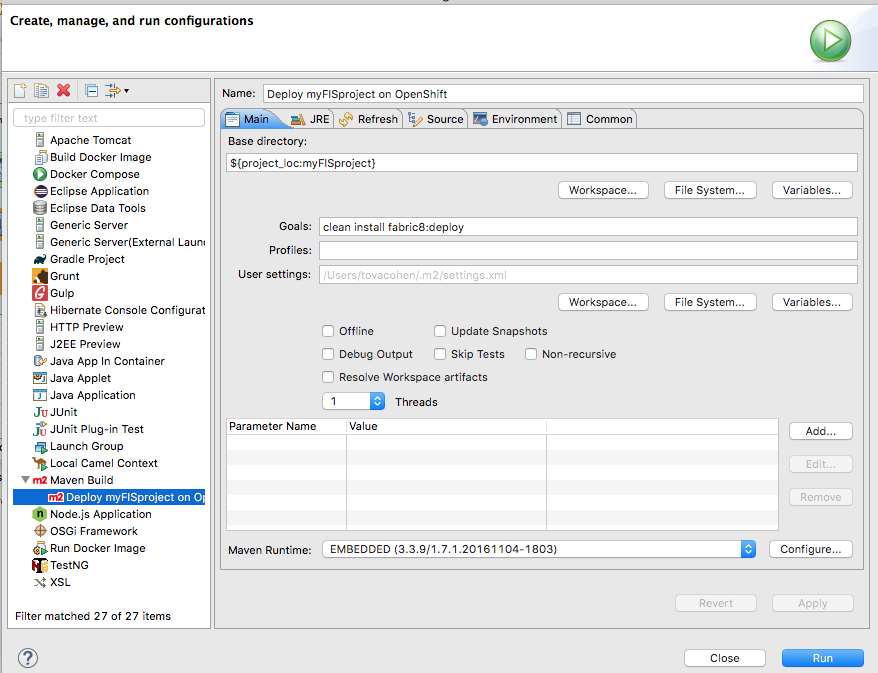Screen dimensions: 878x673
Task: Select the Node.js Application entry
Action: [100, 514]
